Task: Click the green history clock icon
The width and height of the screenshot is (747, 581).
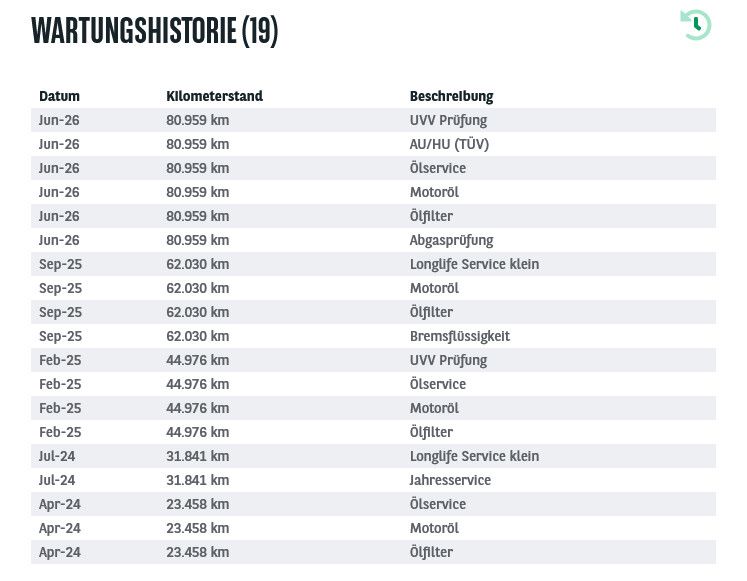Action: [696, 25]
